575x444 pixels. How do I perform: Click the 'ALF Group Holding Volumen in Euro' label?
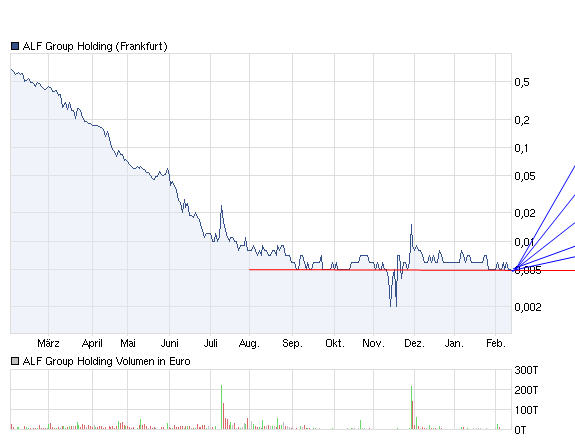click(106, 362)
